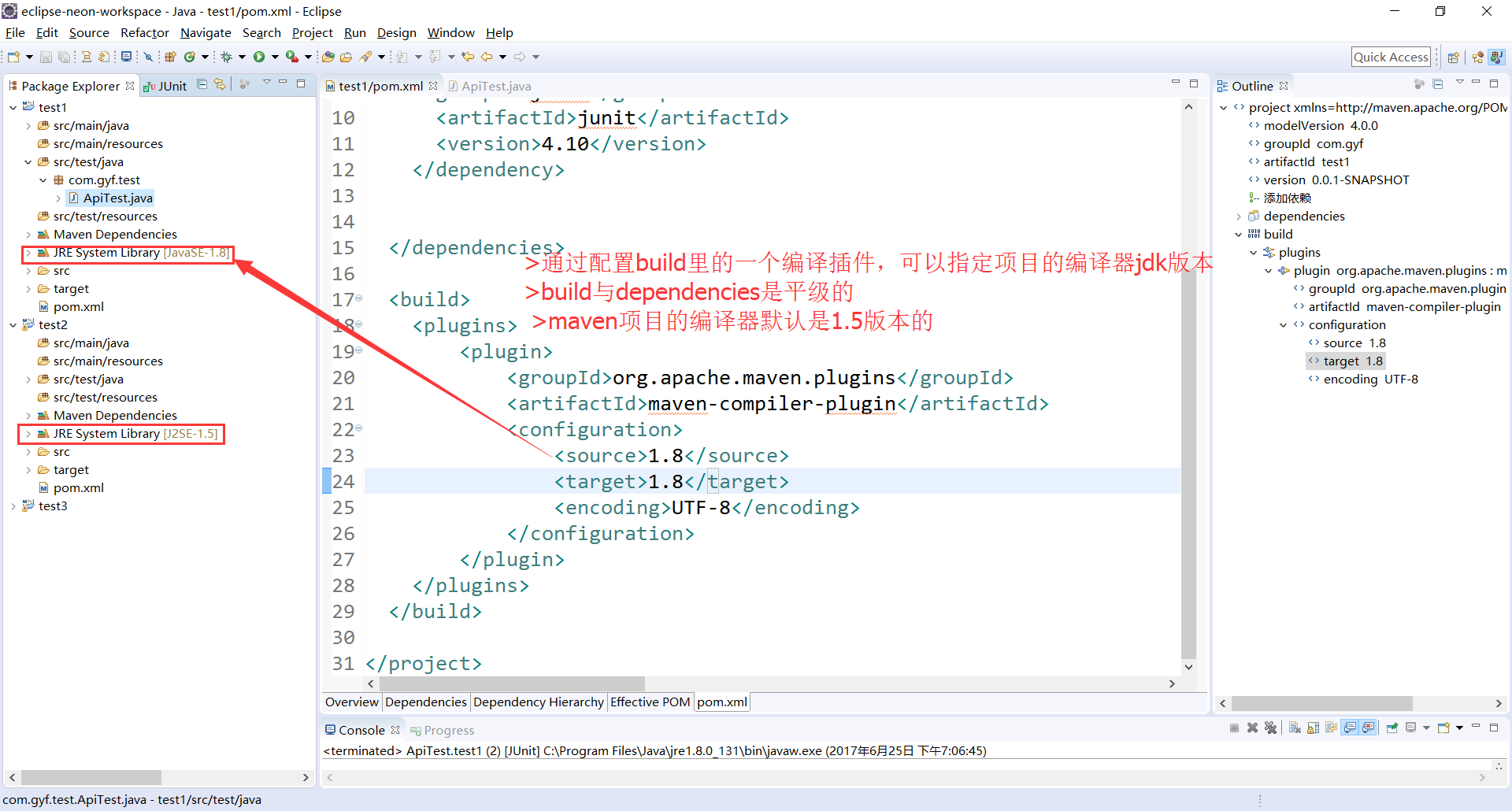1512x811 pixels.
Task: Expand dependencies node in Outline
Action: pos(1239,217)
